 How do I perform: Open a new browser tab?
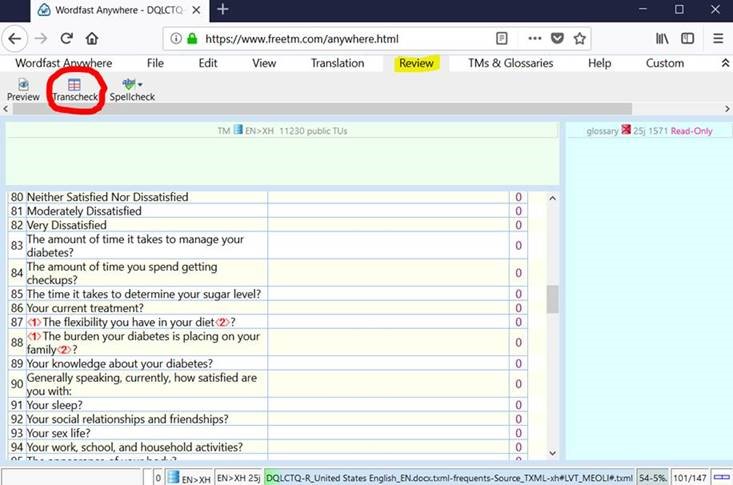click(222, 10)
